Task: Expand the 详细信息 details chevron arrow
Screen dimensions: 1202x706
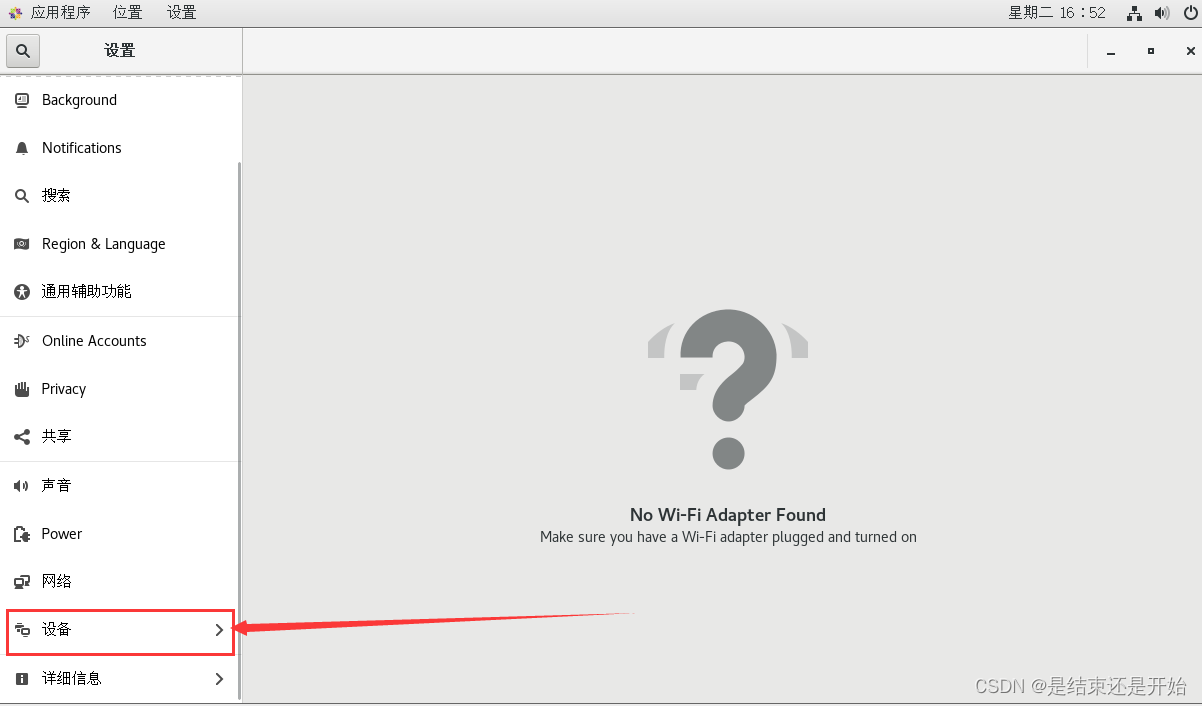Action: pos(219,679)
